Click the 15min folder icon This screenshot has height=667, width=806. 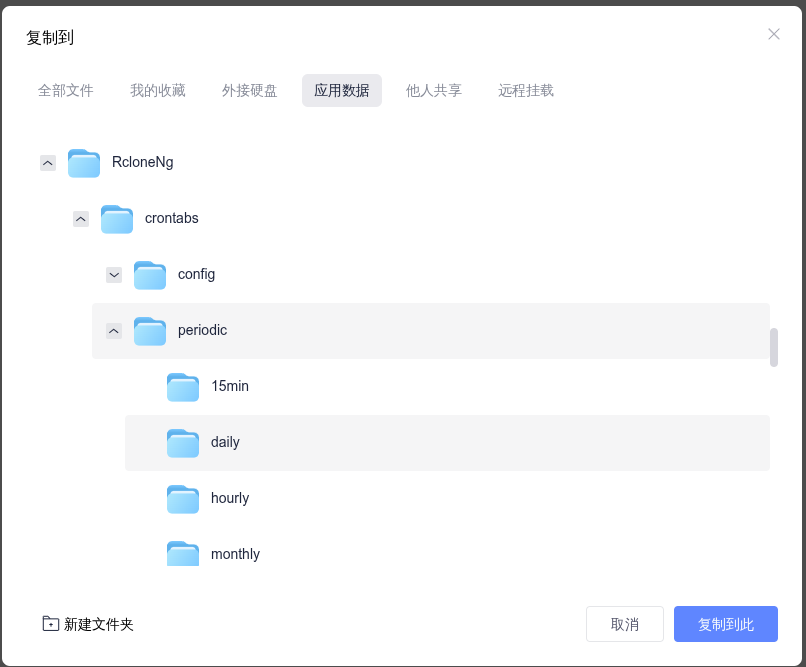182,387
